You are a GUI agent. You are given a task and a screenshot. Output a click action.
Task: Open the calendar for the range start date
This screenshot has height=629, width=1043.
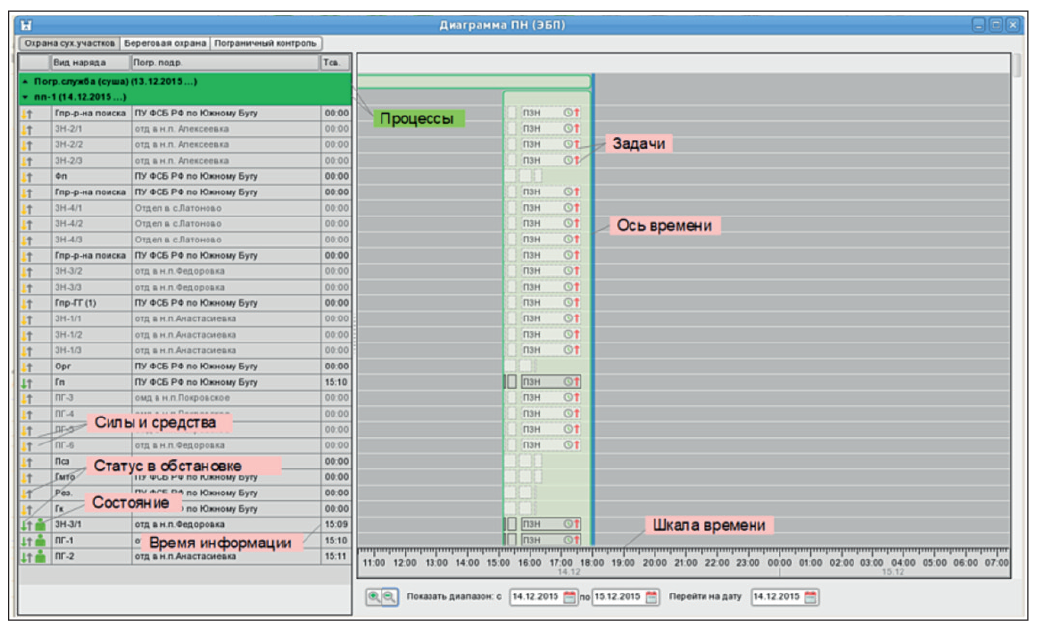tap(569, 597)
